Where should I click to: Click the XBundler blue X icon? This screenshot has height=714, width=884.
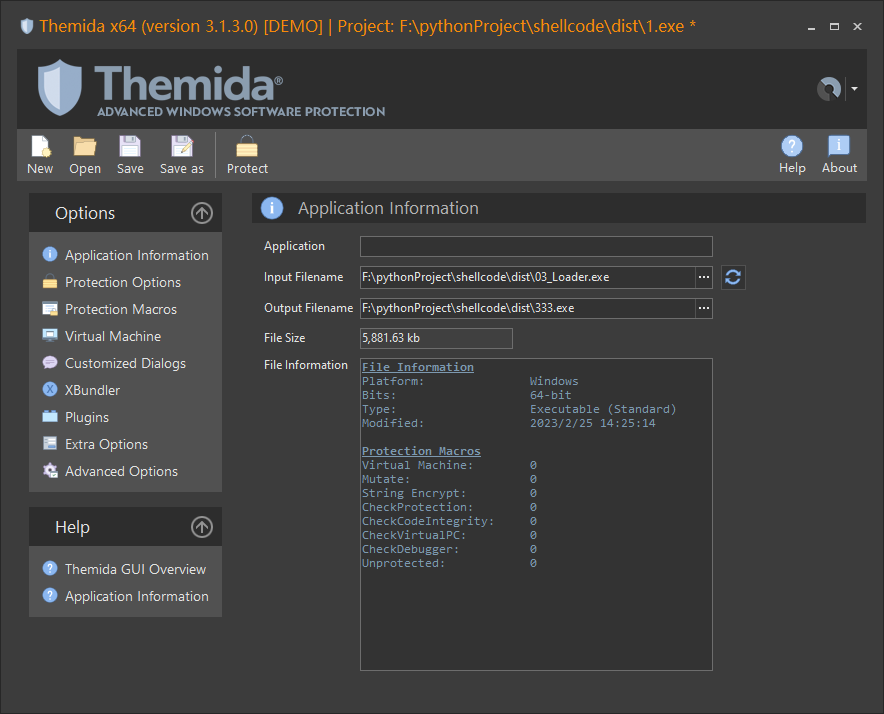[x=50, y=389]
